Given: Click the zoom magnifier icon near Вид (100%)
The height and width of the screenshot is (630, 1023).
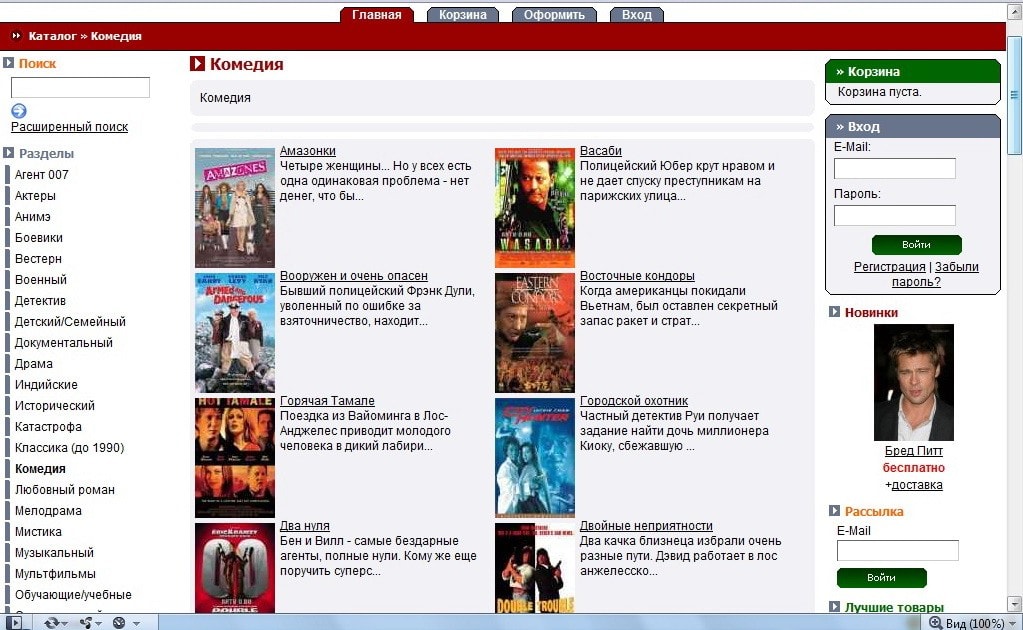Looking at the screenshot, I should tap(936, 623).
